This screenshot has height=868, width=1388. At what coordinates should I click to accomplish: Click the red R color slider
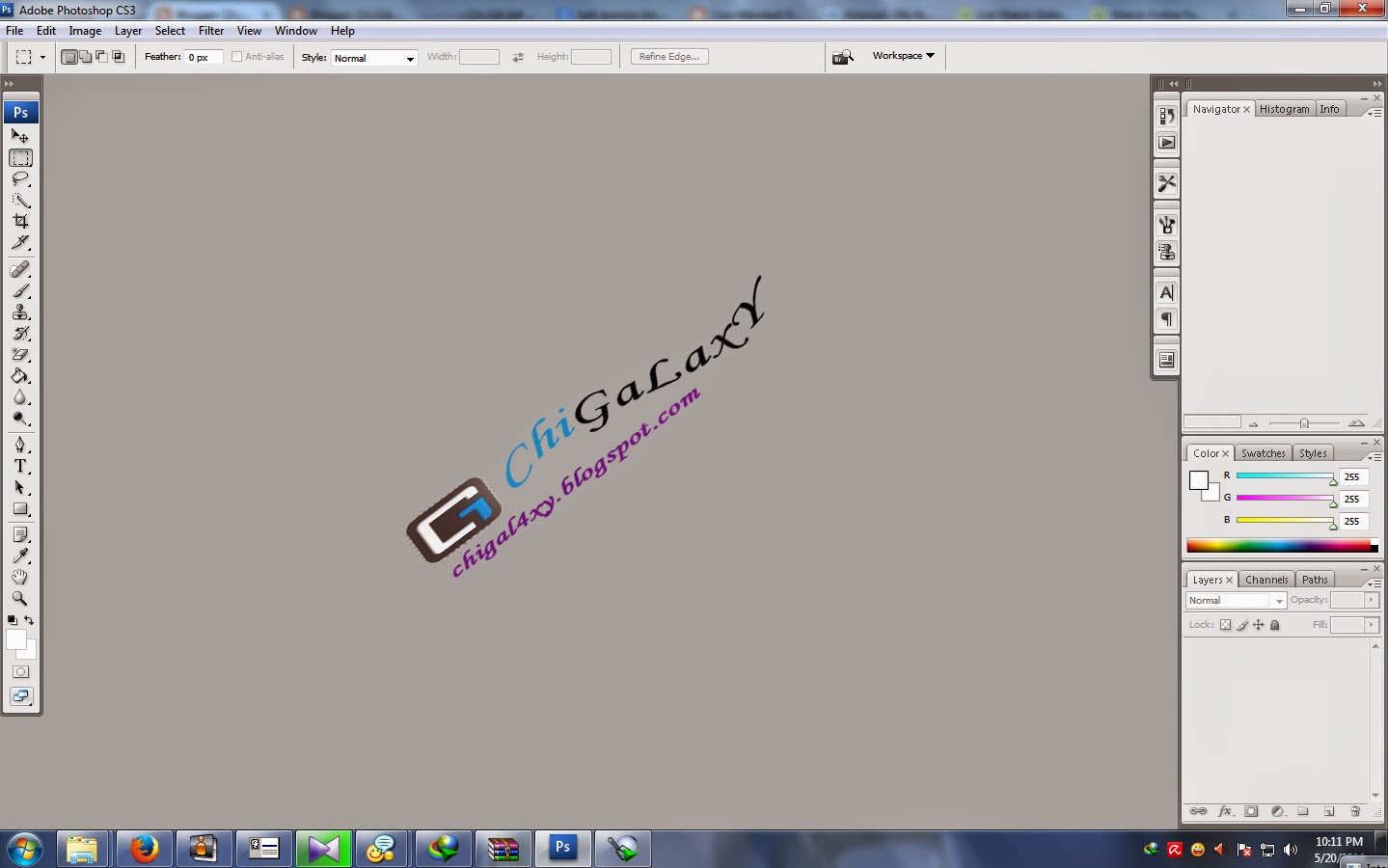(1286, 476)
